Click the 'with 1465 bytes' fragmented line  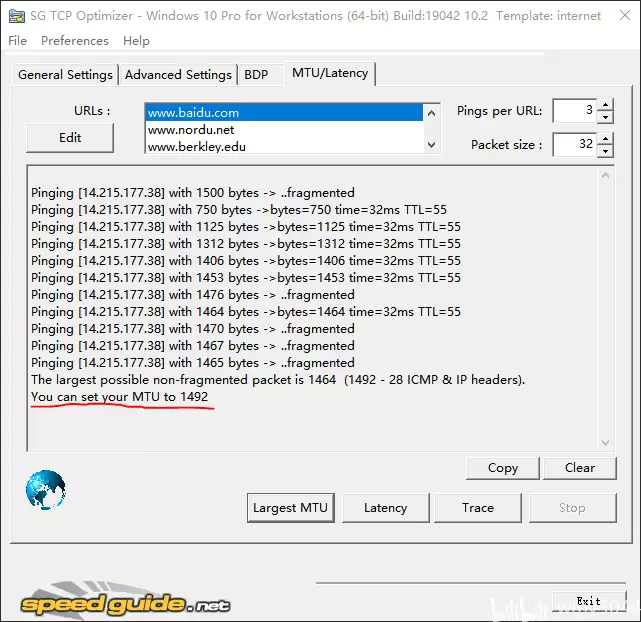pos(193,362)
